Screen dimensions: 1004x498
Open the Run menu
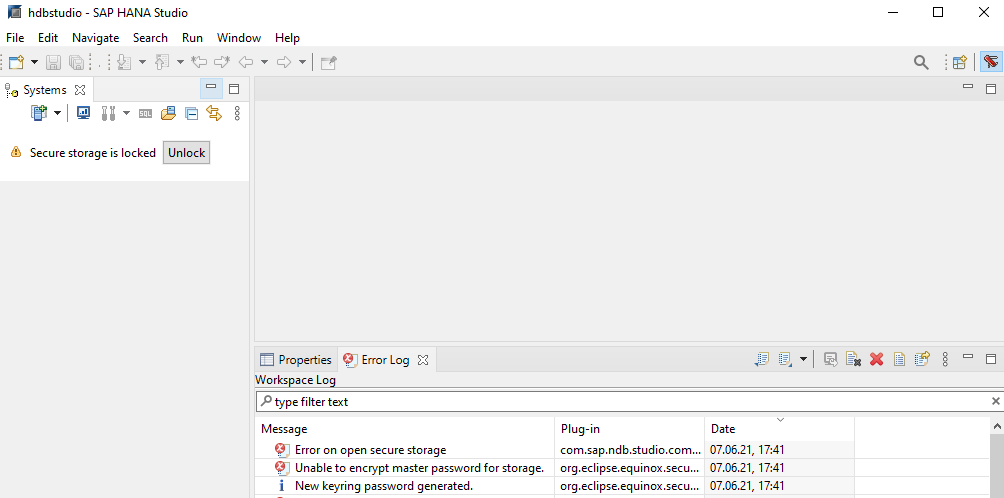click(192, 38)
